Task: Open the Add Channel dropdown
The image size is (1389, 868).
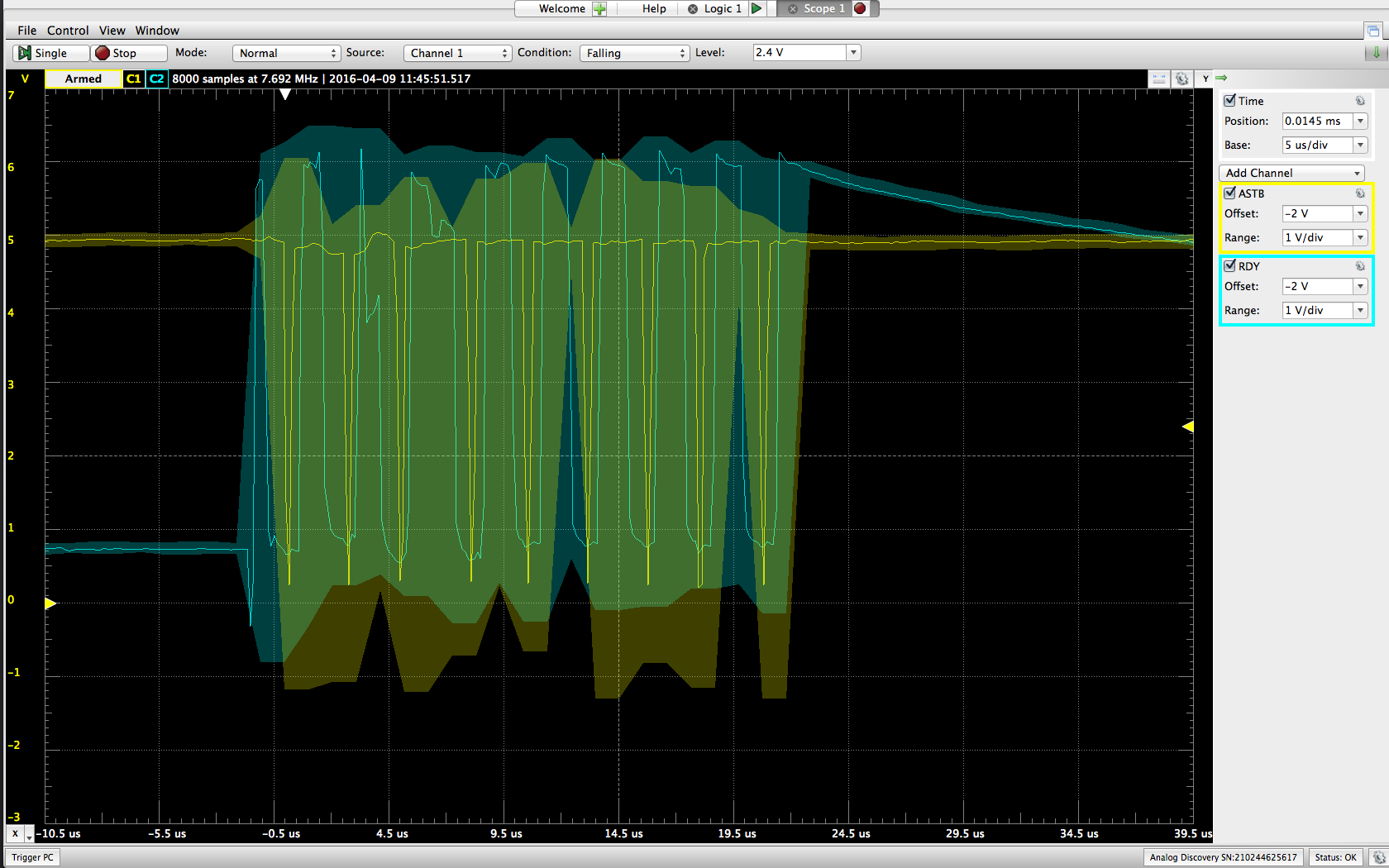Action: coord(1291,173)
